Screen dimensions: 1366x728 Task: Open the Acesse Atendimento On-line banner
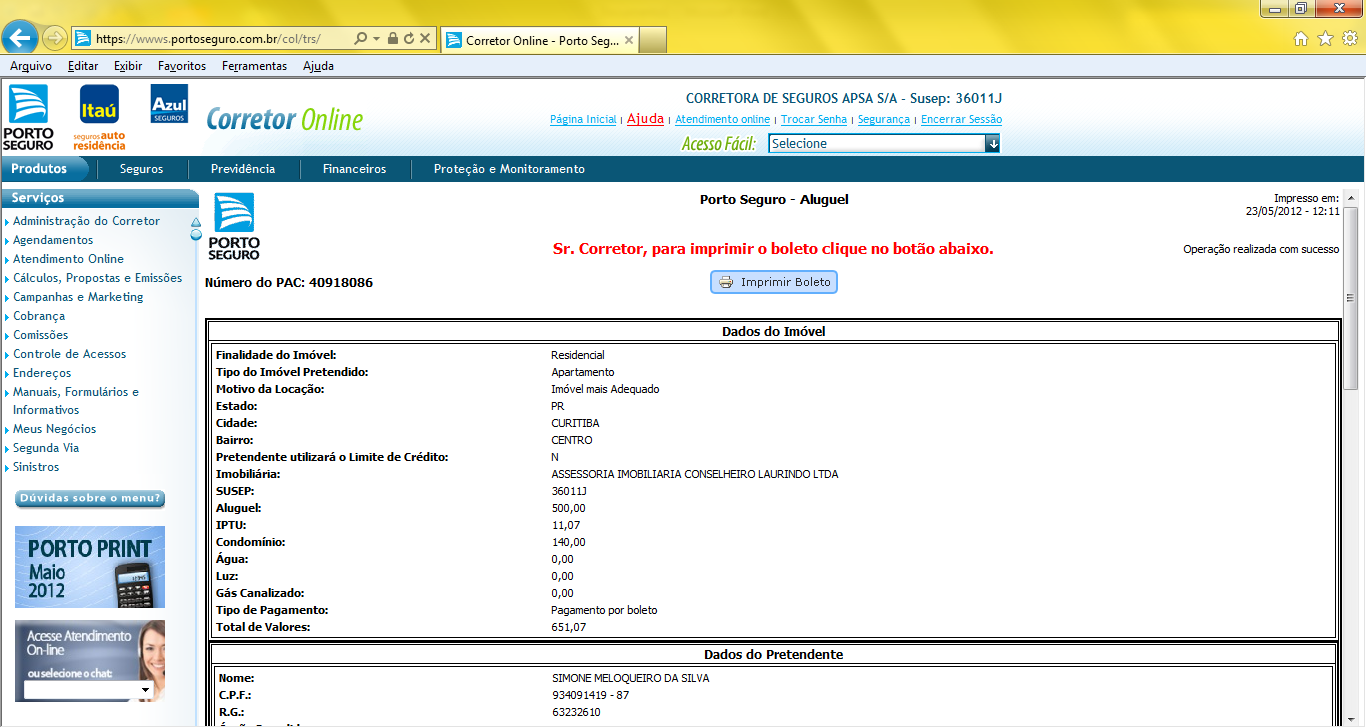pyautogui.click(x=90, y=661)
